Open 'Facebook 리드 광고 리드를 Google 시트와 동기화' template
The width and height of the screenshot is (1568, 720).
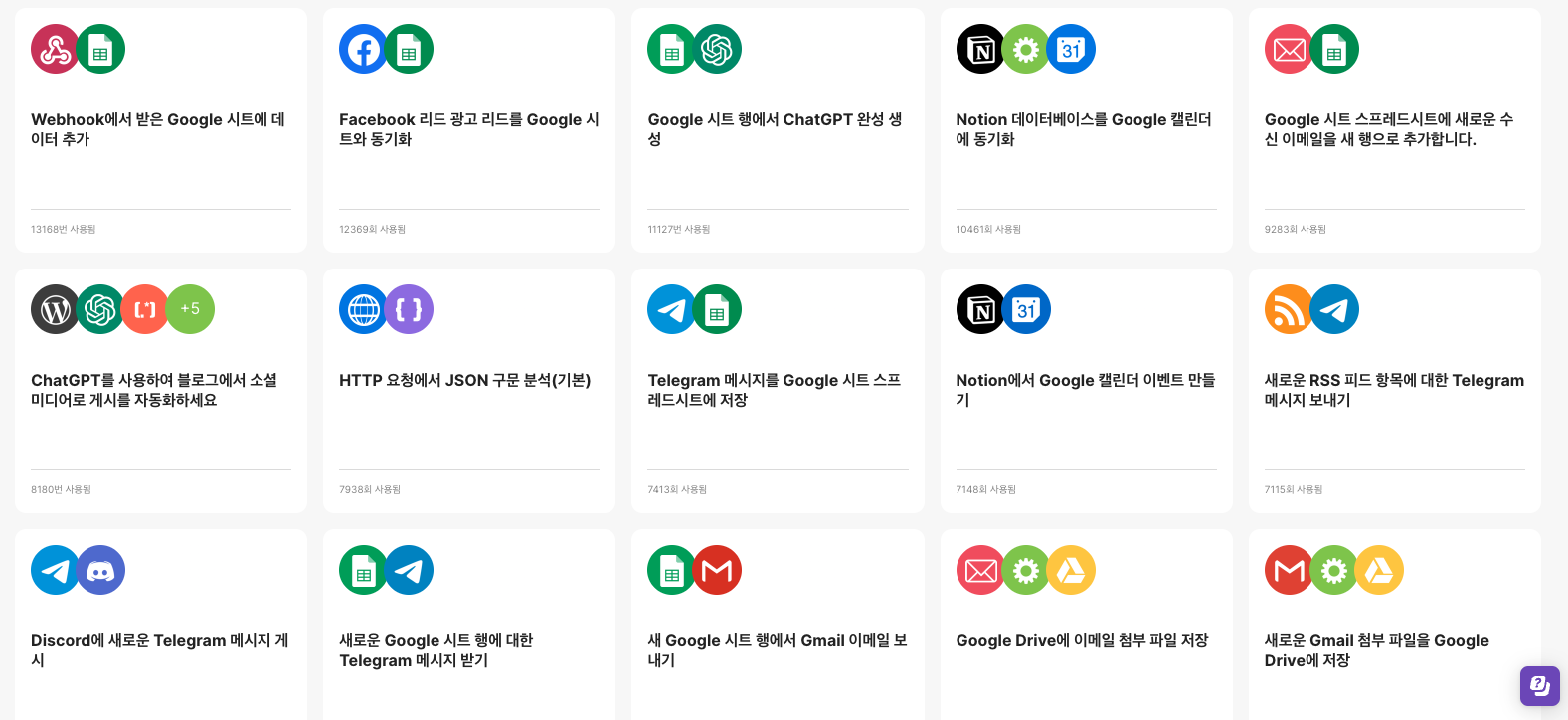point(468,129)
